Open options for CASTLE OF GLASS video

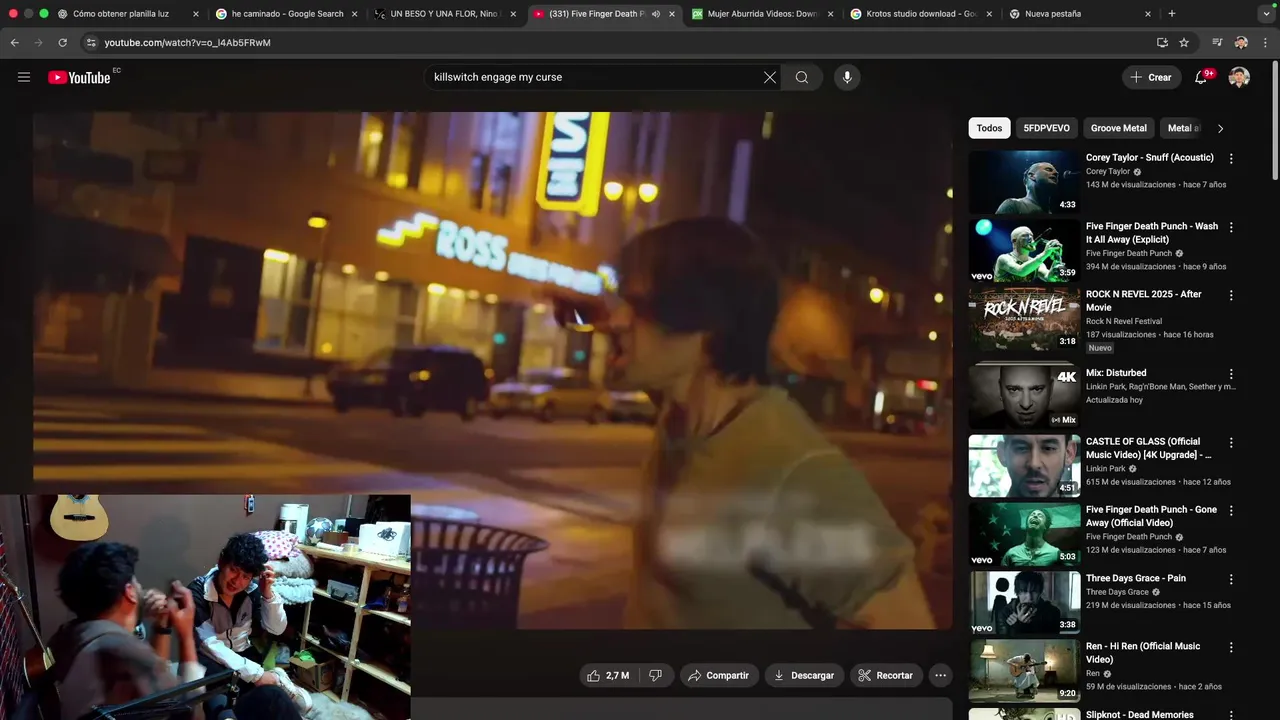point(1231,442)
